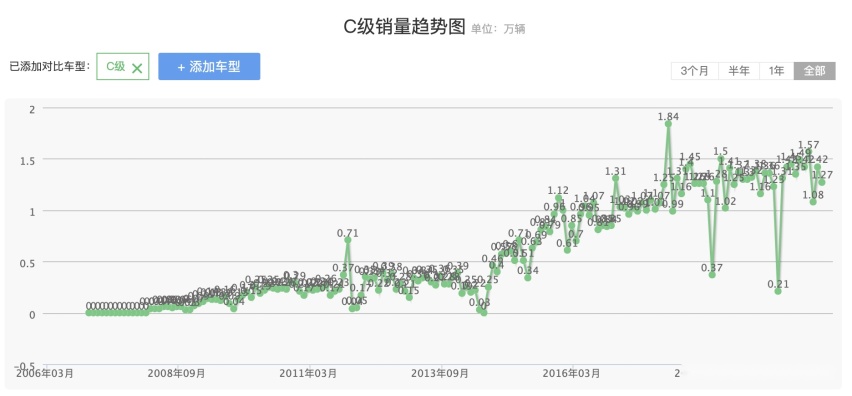Click the 1.02 data point
Screen dimensions: 852x396
pyautogui.click(x=725, y=208)
